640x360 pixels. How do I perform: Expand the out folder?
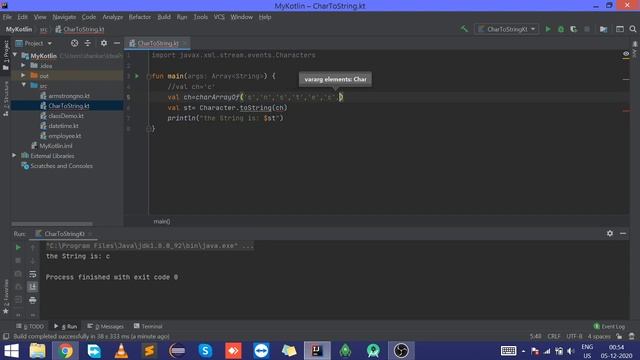click(23, 76)
